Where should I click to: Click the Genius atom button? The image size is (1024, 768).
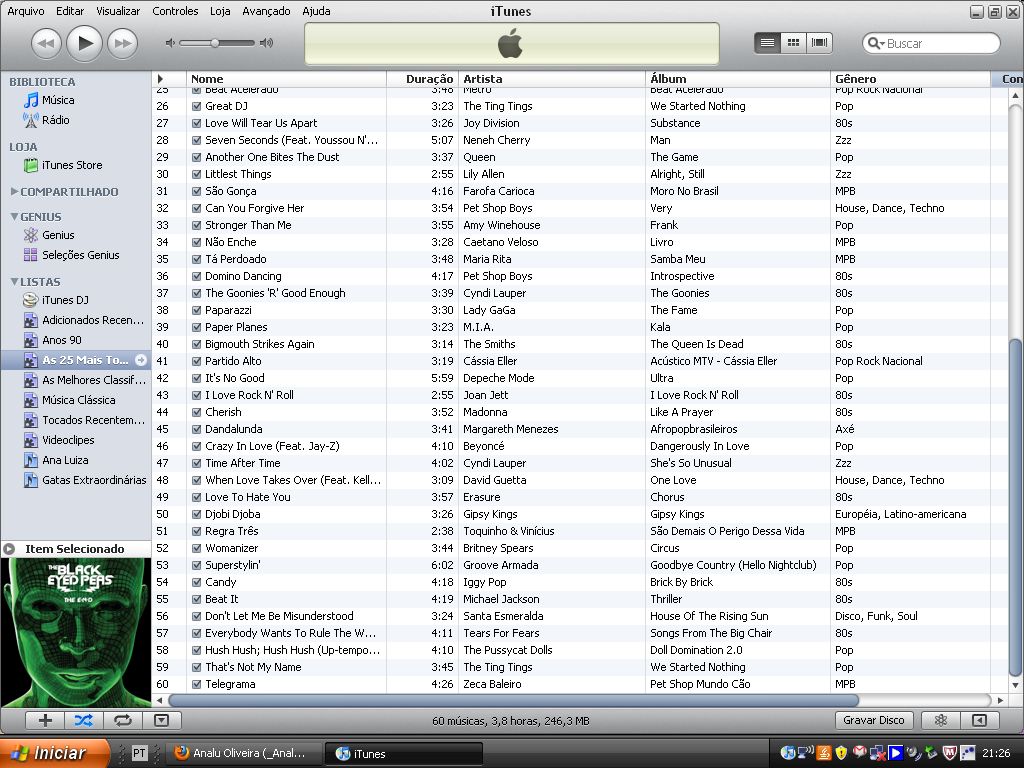pyautogui.click(x=940, y=720)
